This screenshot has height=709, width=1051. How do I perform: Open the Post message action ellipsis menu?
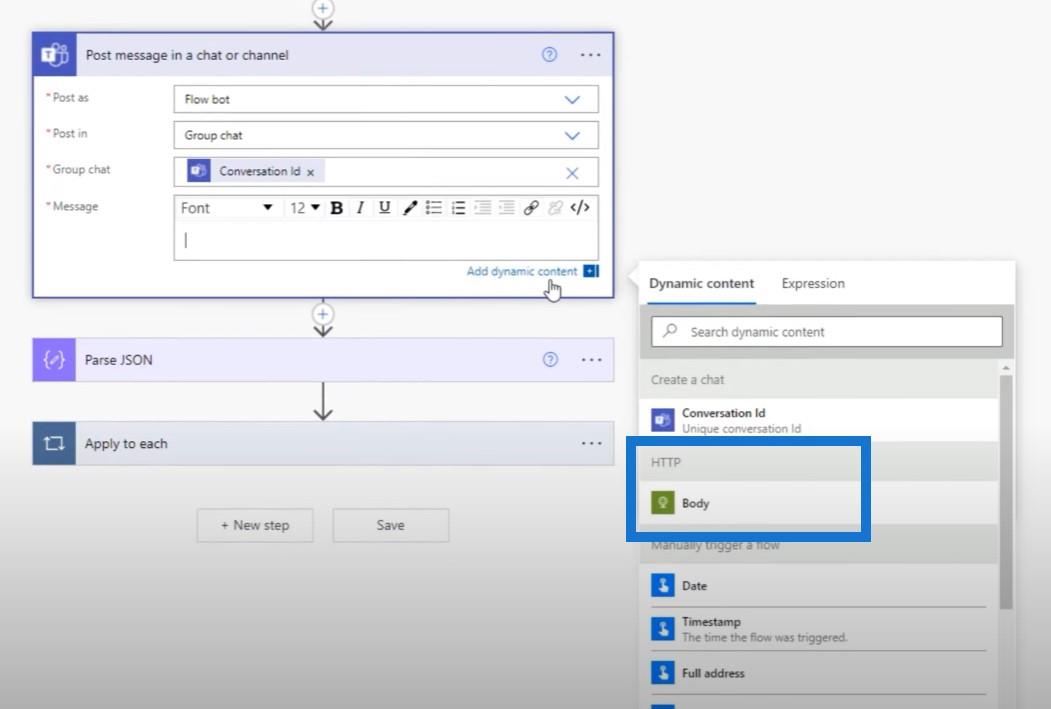click(x=591, y=55)
